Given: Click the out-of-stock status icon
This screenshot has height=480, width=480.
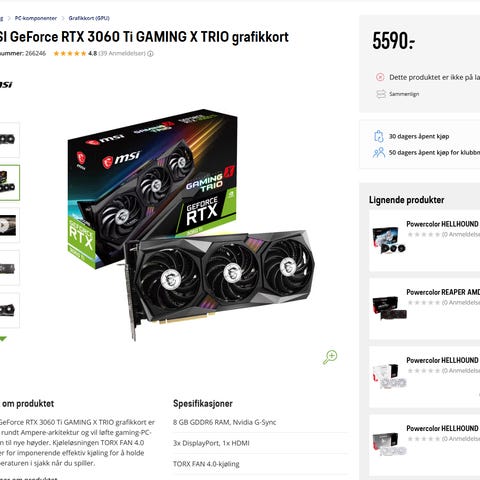Looking at the screenshot, I should 380,77.
